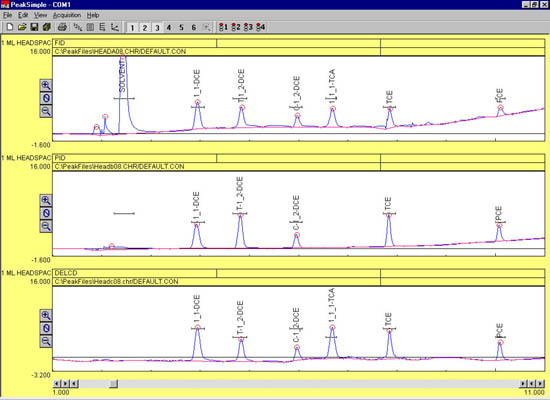Open the calibration curve toolbar icon
This screenshot has width=550, height=400.
pos(115,27)
